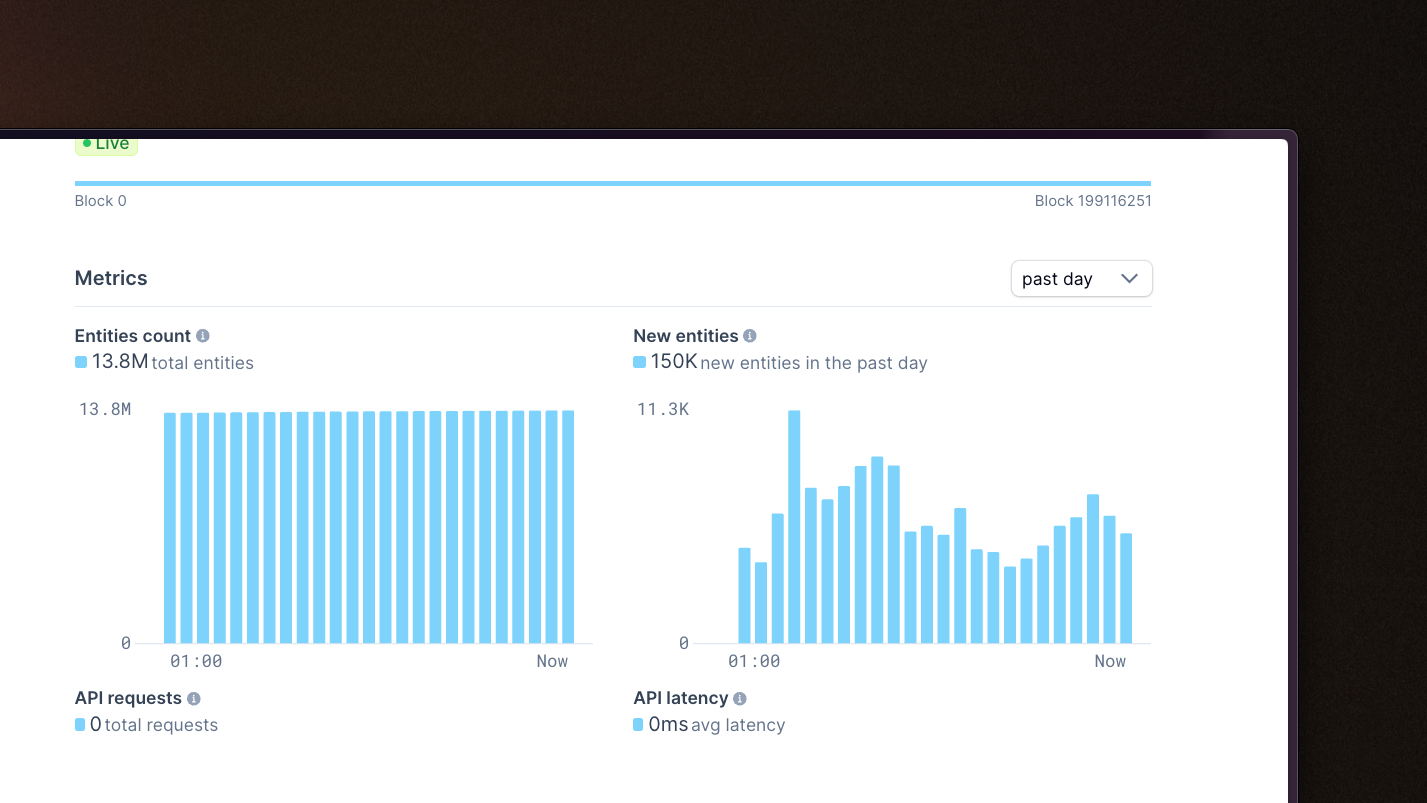The image size is (1427, 803).
Task: Click the Metrics heading
Action: pyautogui.click(x=111, y=278)
